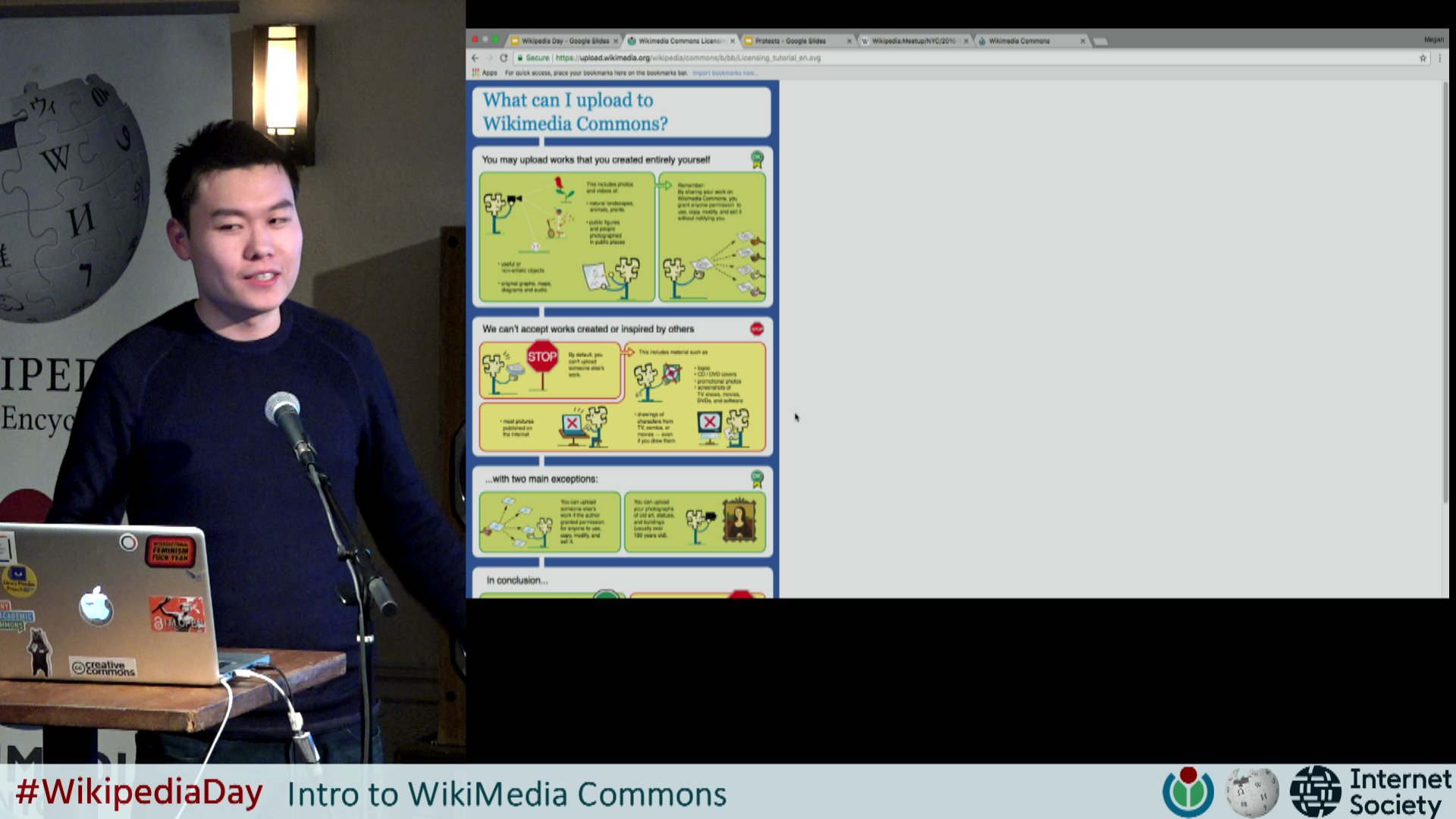
Task: Bookmark this page with the star icon
Action: click(1423, 58)
